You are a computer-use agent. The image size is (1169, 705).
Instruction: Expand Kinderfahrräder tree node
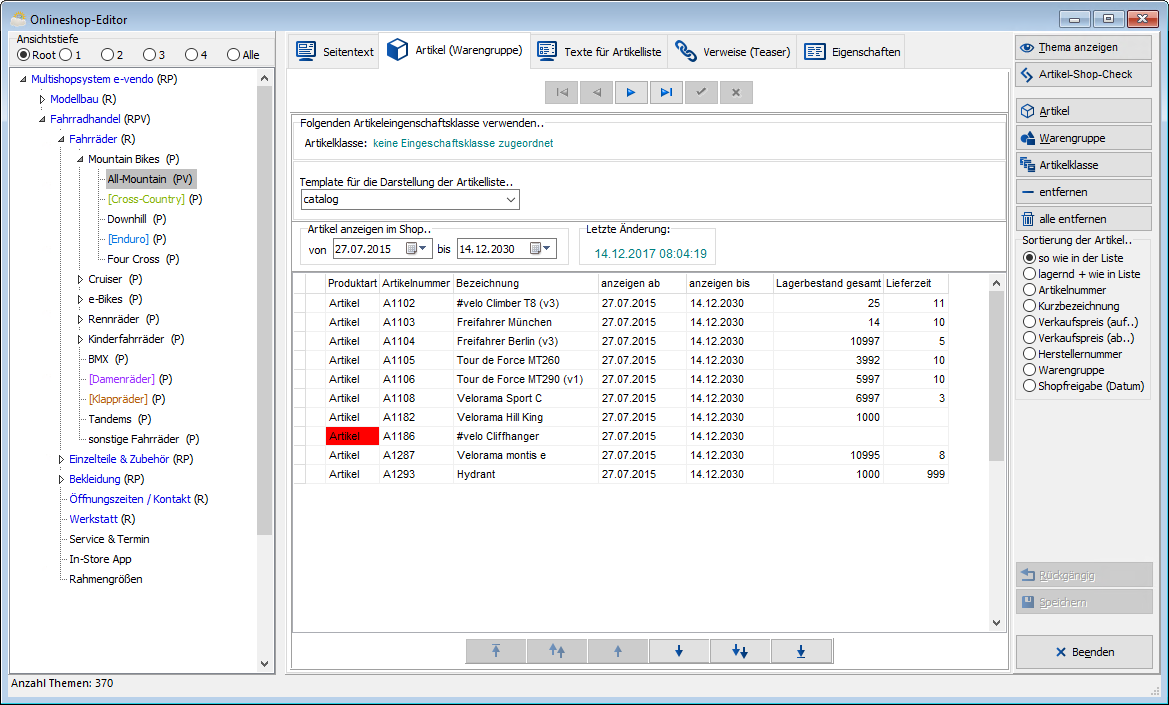tap(81, 339)
